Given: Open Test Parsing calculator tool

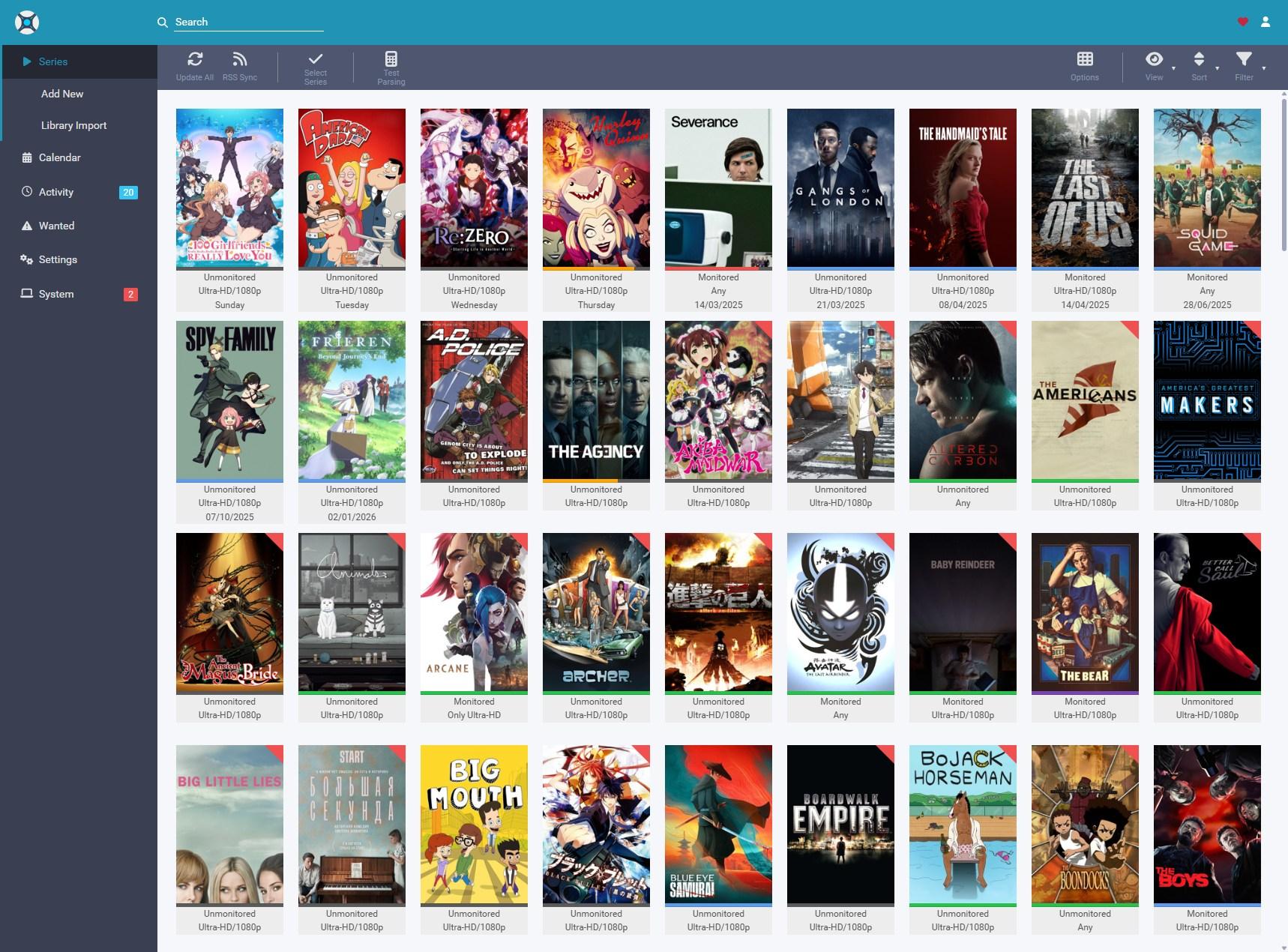Looking at the screenshot, I should pyautogui.click(x=391, y=67).
